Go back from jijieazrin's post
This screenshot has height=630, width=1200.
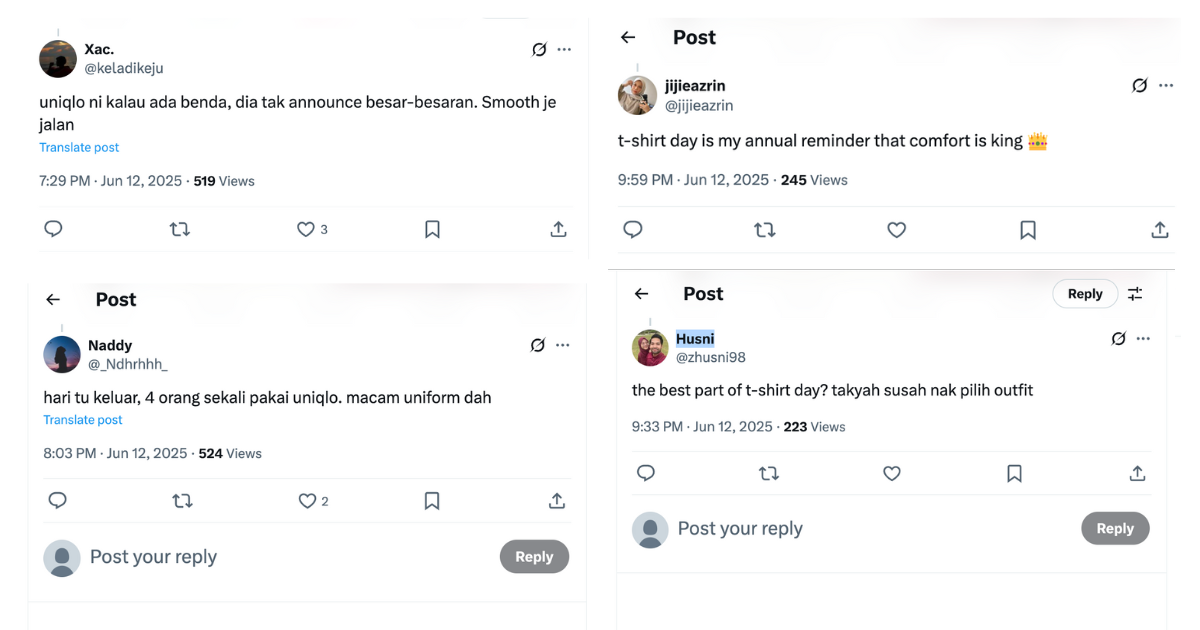(x=628, y=37)
